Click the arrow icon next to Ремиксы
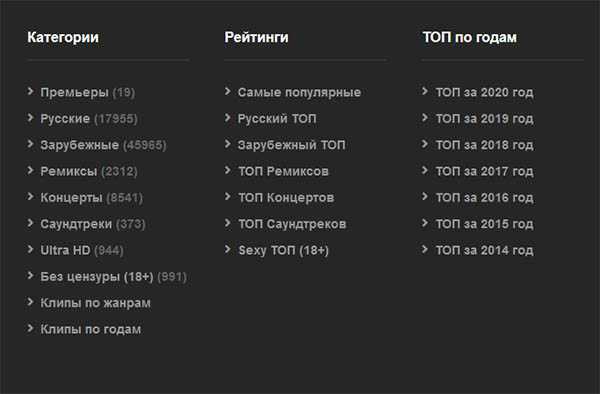This screenshot has height=394, width=600. (x=30, y=170)
